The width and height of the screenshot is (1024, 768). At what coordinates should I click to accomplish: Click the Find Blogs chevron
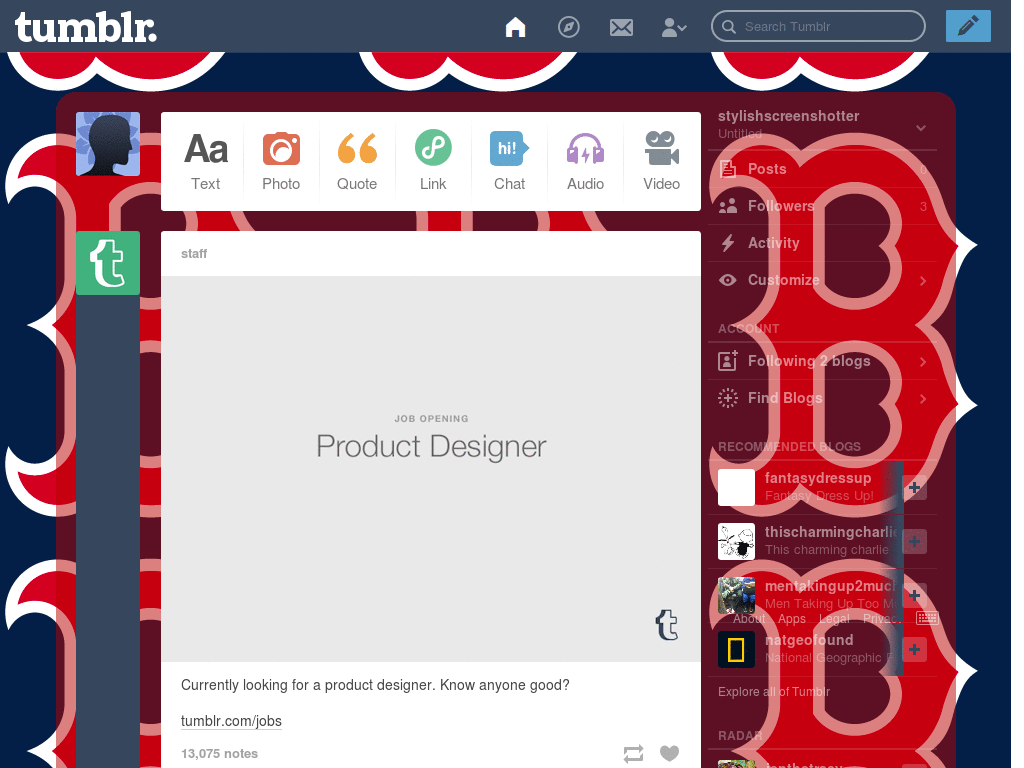(923, 398)
